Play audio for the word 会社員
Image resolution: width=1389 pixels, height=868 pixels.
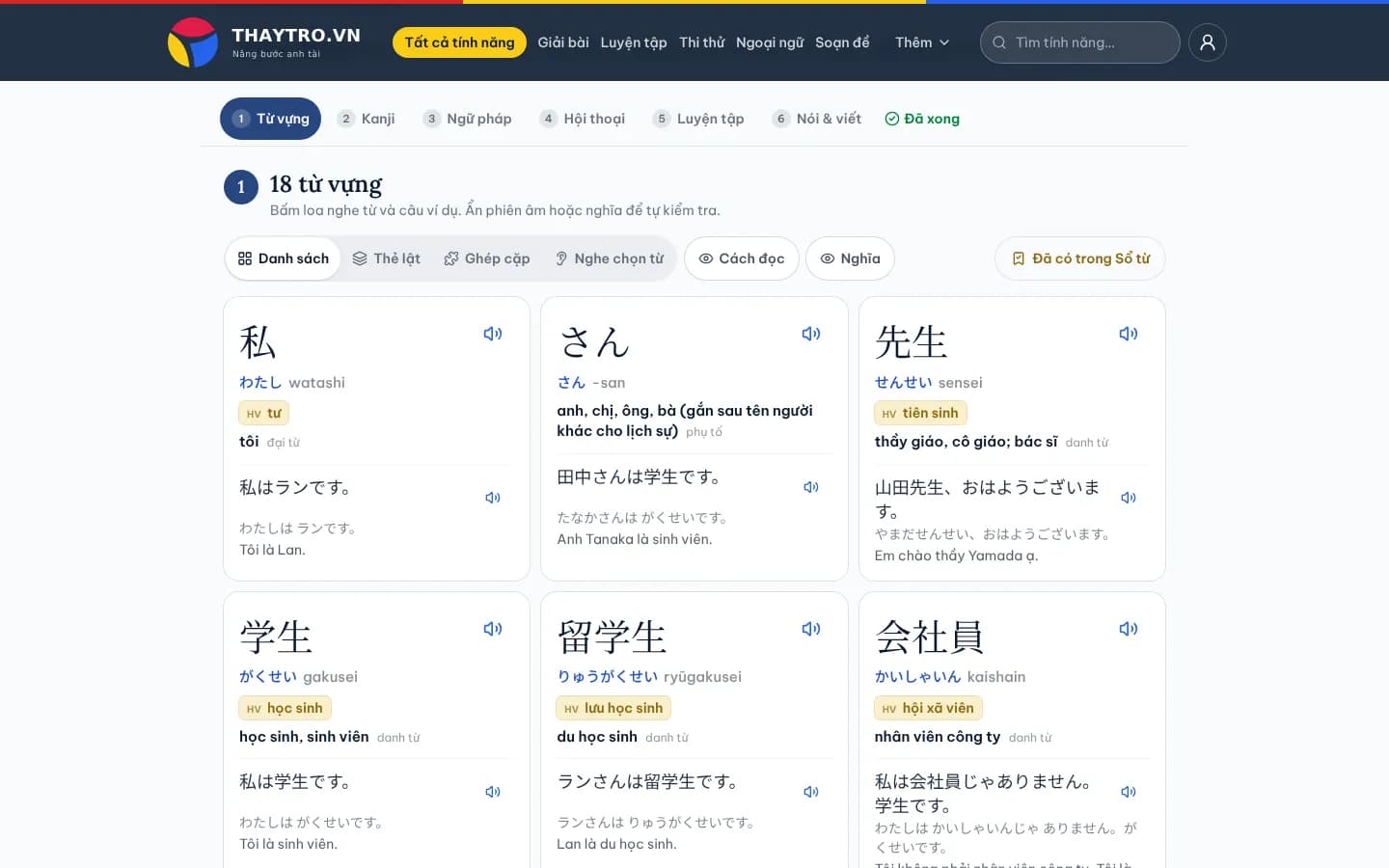pos(1129,629)
